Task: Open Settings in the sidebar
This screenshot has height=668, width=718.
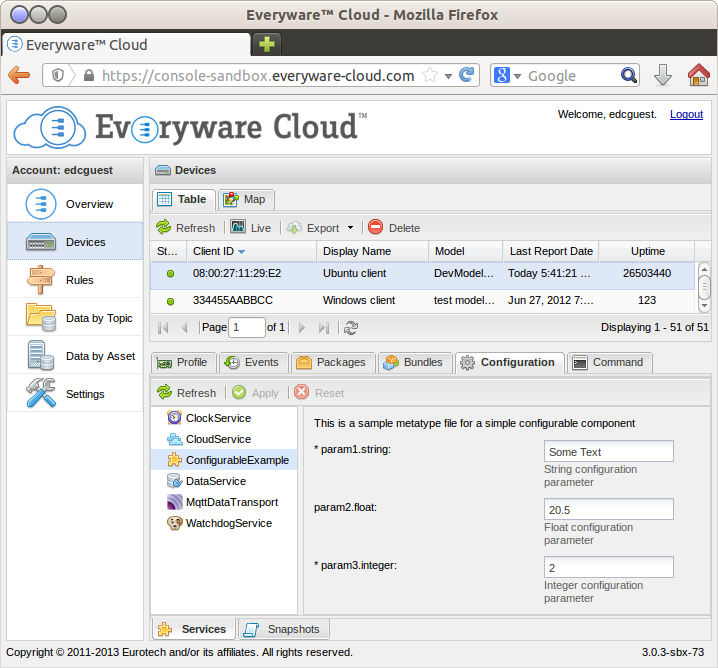Action: point(75,394)
